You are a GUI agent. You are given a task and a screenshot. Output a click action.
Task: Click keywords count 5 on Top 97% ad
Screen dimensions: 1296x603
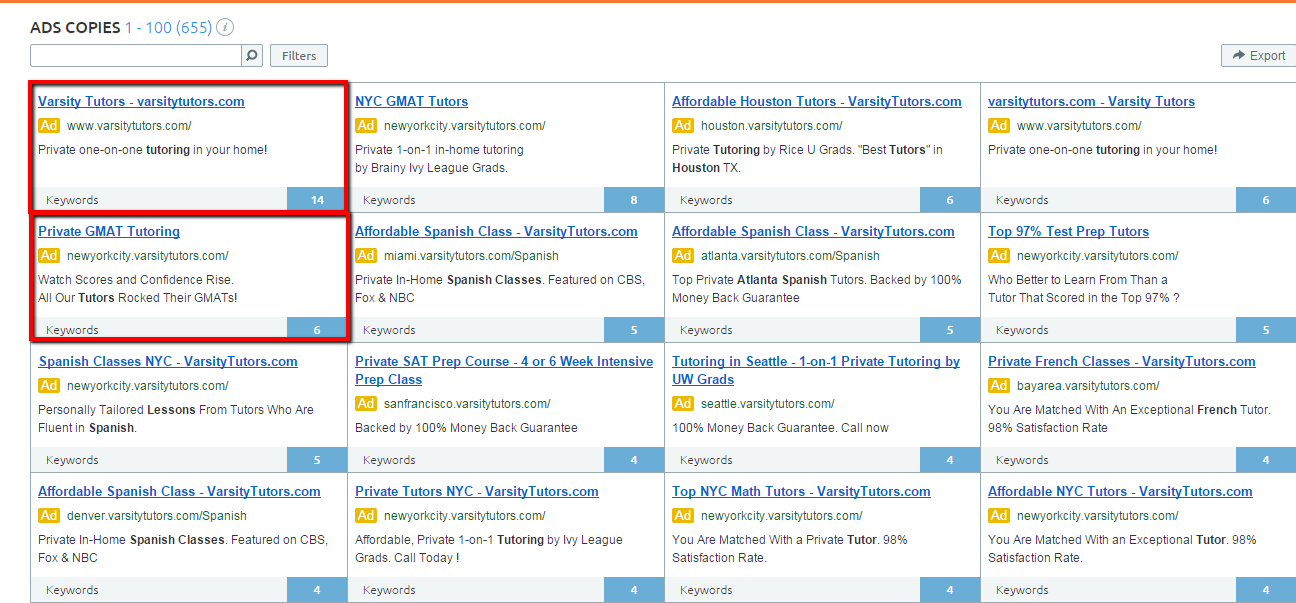click(1266, 330)
